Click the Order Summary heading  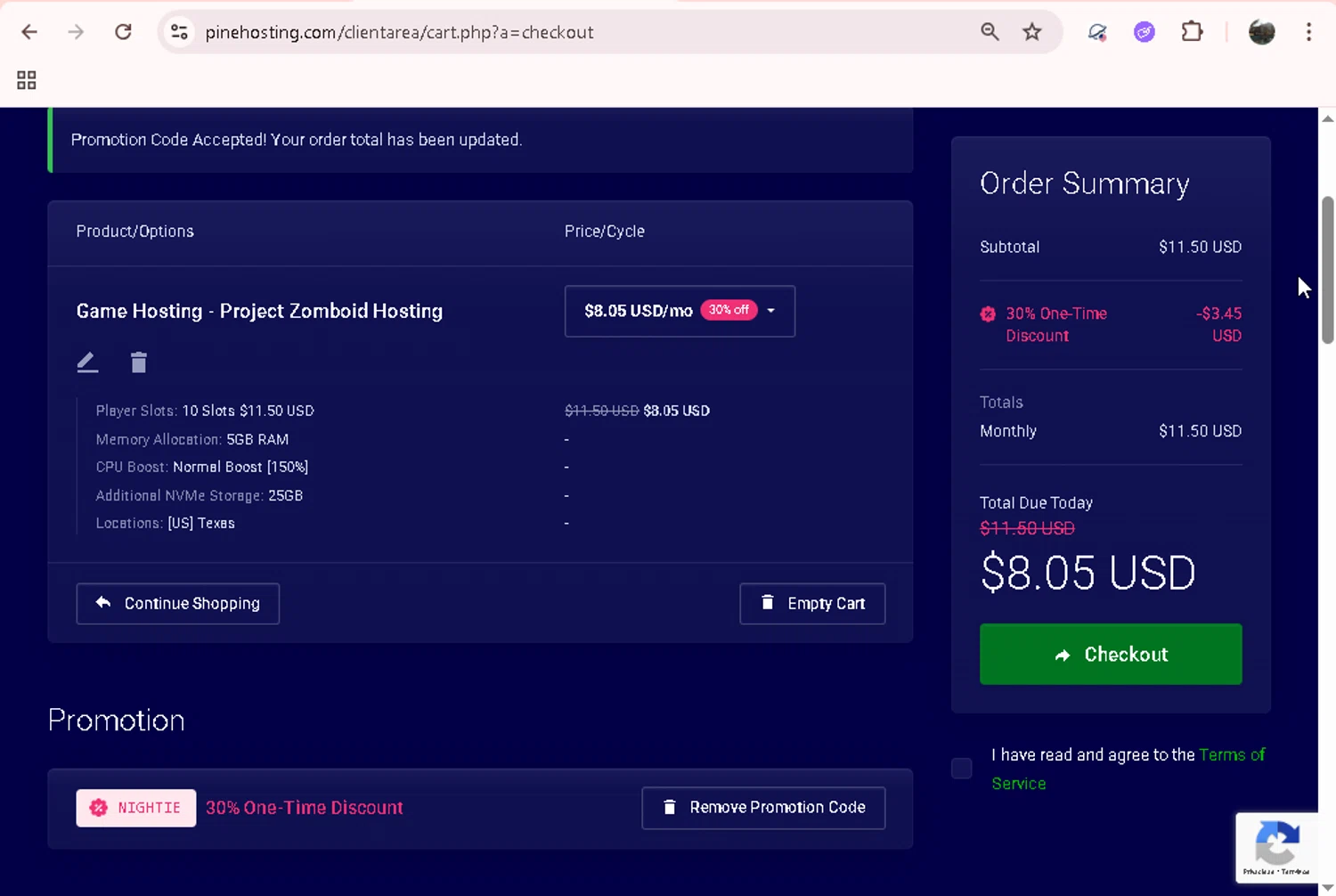pyautogui.click(x=1084, y=183)
